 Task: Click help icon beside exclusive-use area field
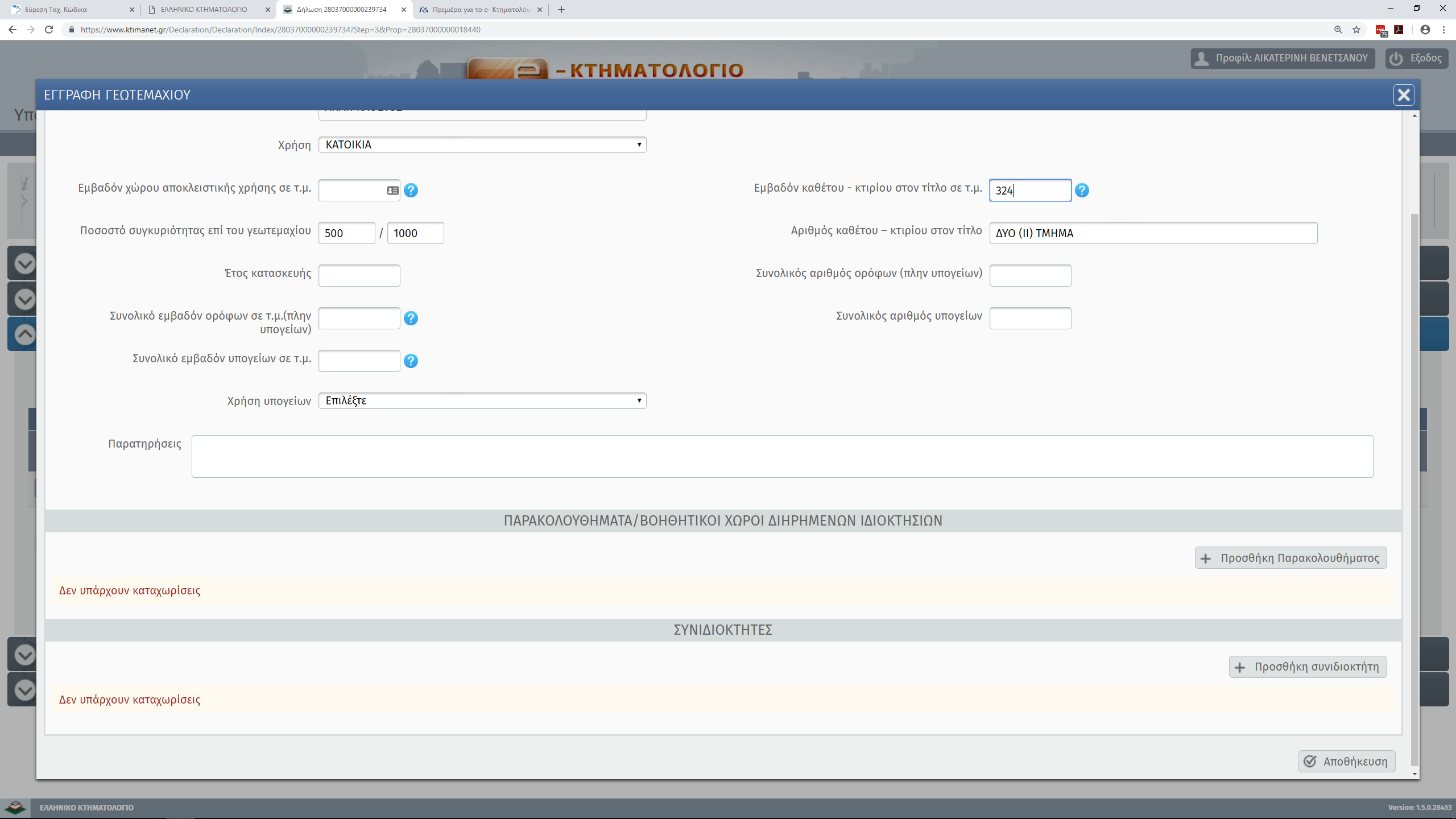pyautogui.click(x=411, y=191)
